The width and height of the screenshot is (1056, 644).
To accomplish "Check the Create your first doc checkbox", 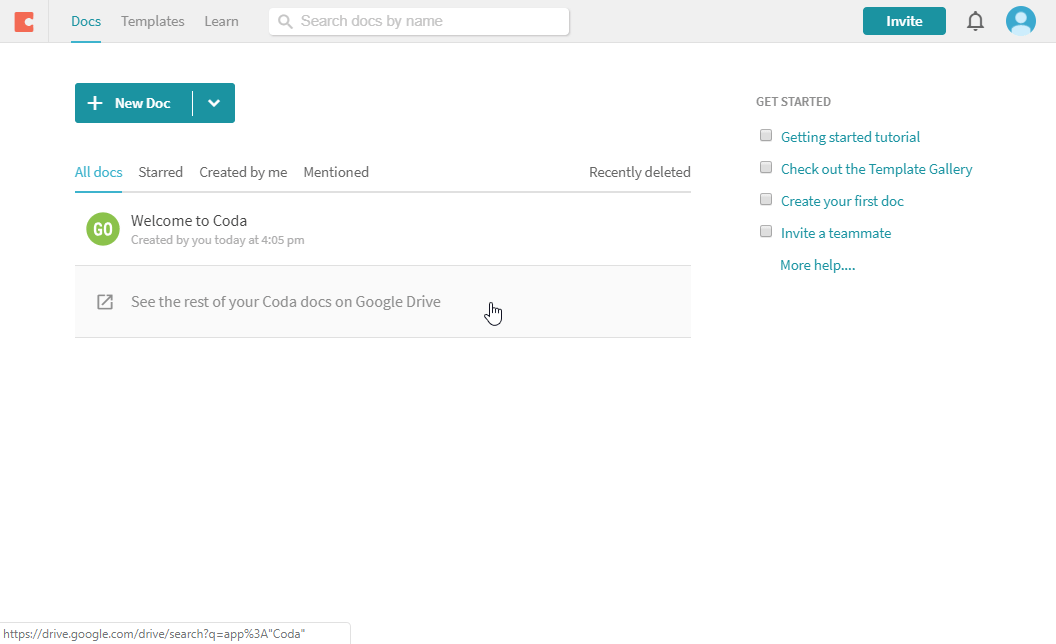I will coord(766,199).
